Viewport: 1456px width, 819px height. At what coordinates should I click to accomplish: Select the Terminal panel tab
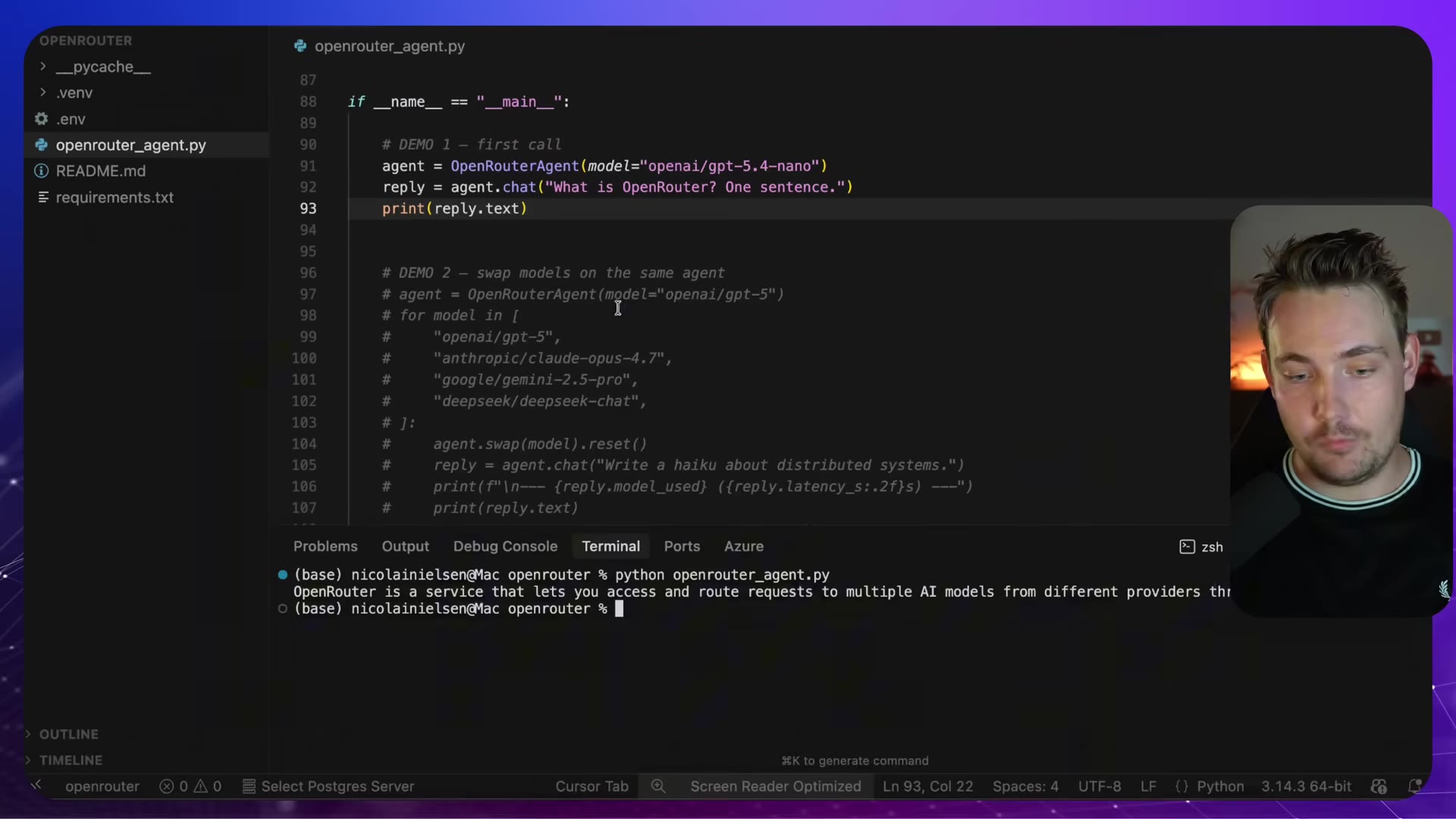610,546
